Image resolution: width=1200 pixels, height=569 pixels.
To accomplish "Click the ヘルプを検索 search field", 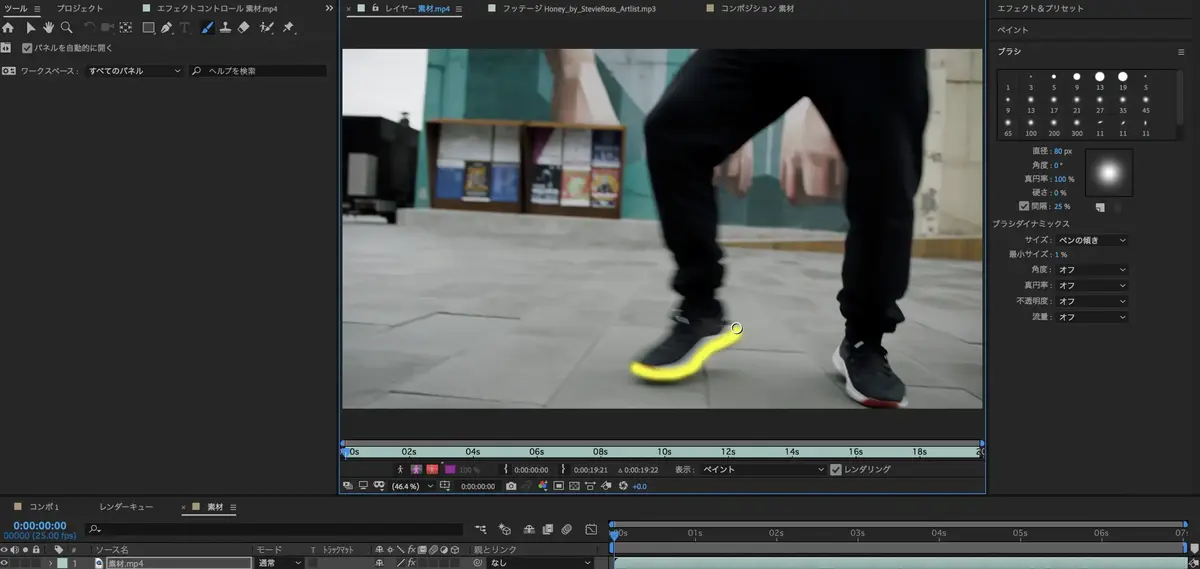I will (260, 71).
